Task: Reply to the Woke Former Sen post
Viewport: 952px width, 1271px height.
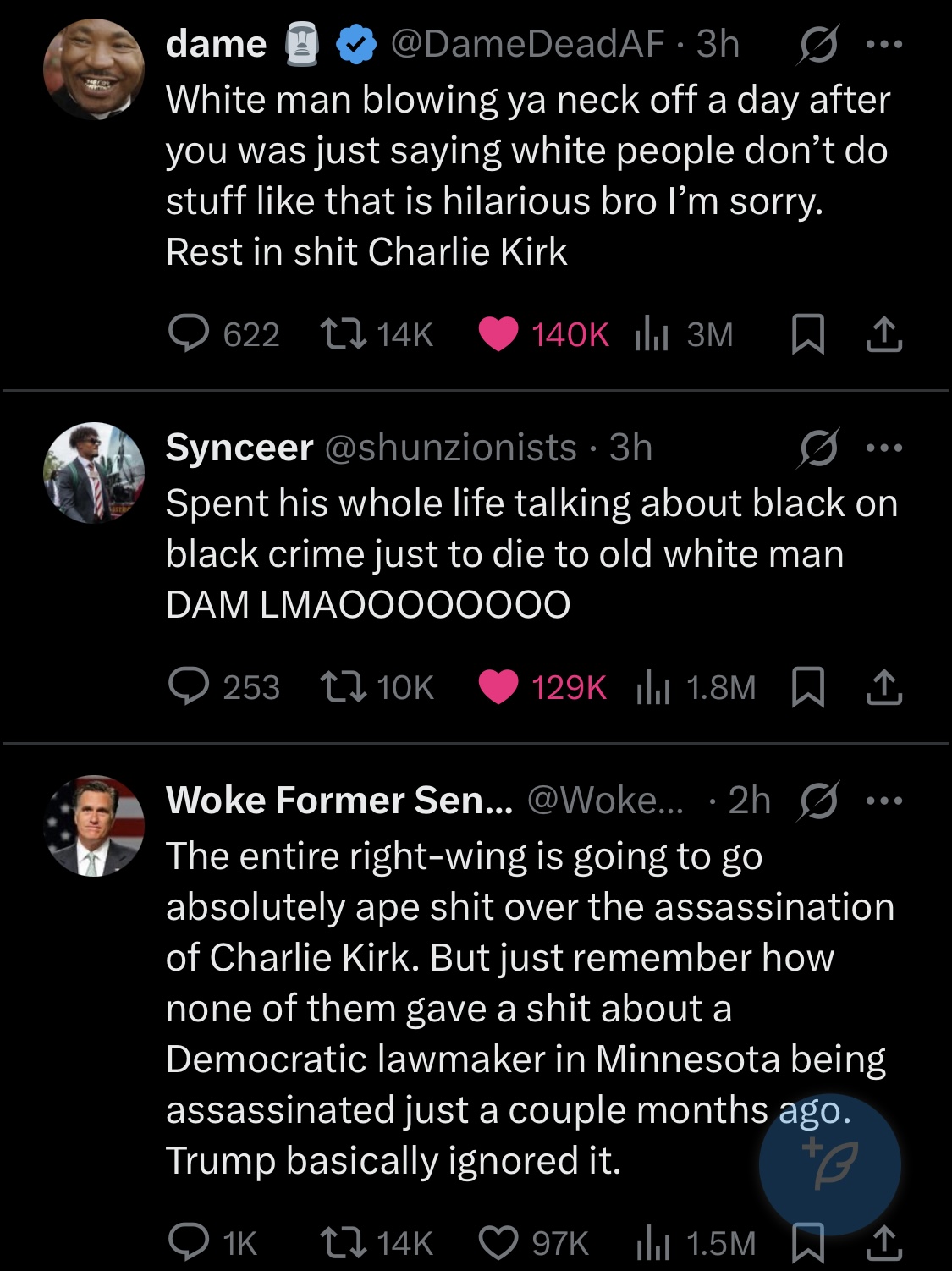Action: pyautogui.click(x=189, y=1242)
